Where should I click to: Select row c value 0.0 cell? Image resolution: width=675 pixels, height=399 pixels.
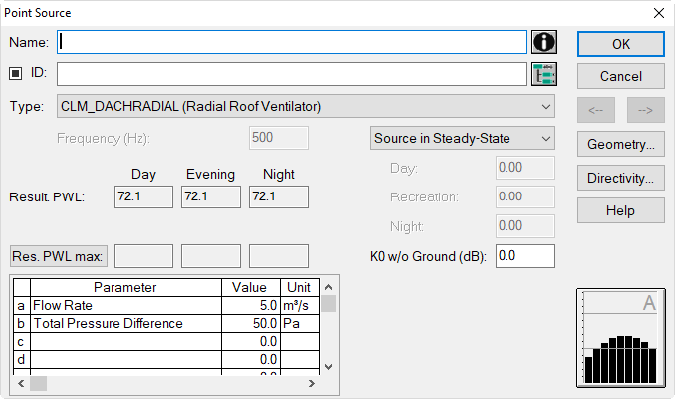(x=251, y=341)
